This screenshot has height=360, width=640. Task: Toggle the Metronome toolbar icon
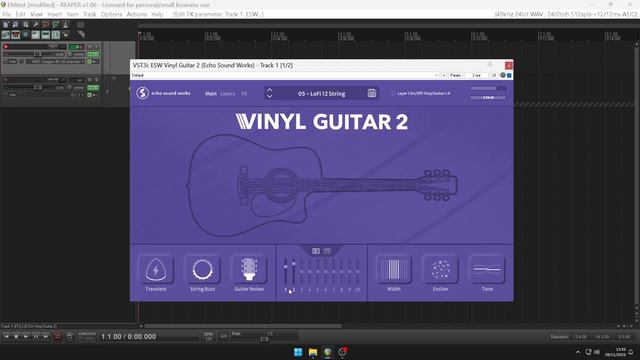pos(65,25)
